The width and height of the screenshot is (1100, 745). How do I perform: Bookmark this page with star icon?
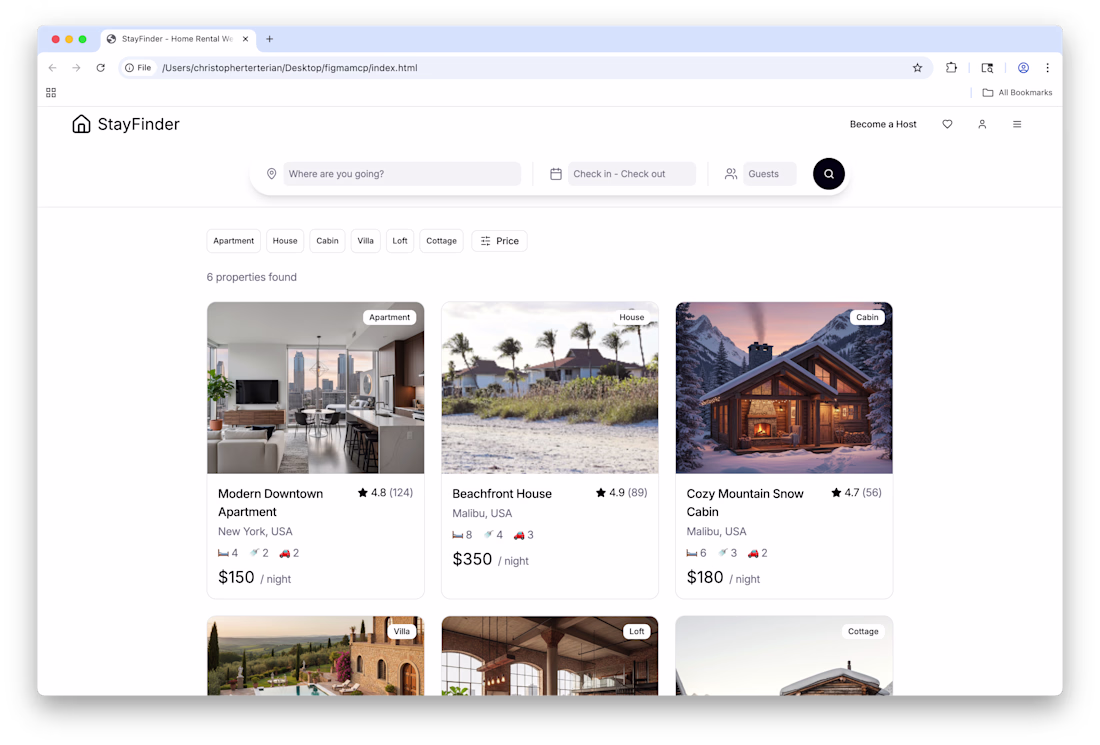[917, 68]
